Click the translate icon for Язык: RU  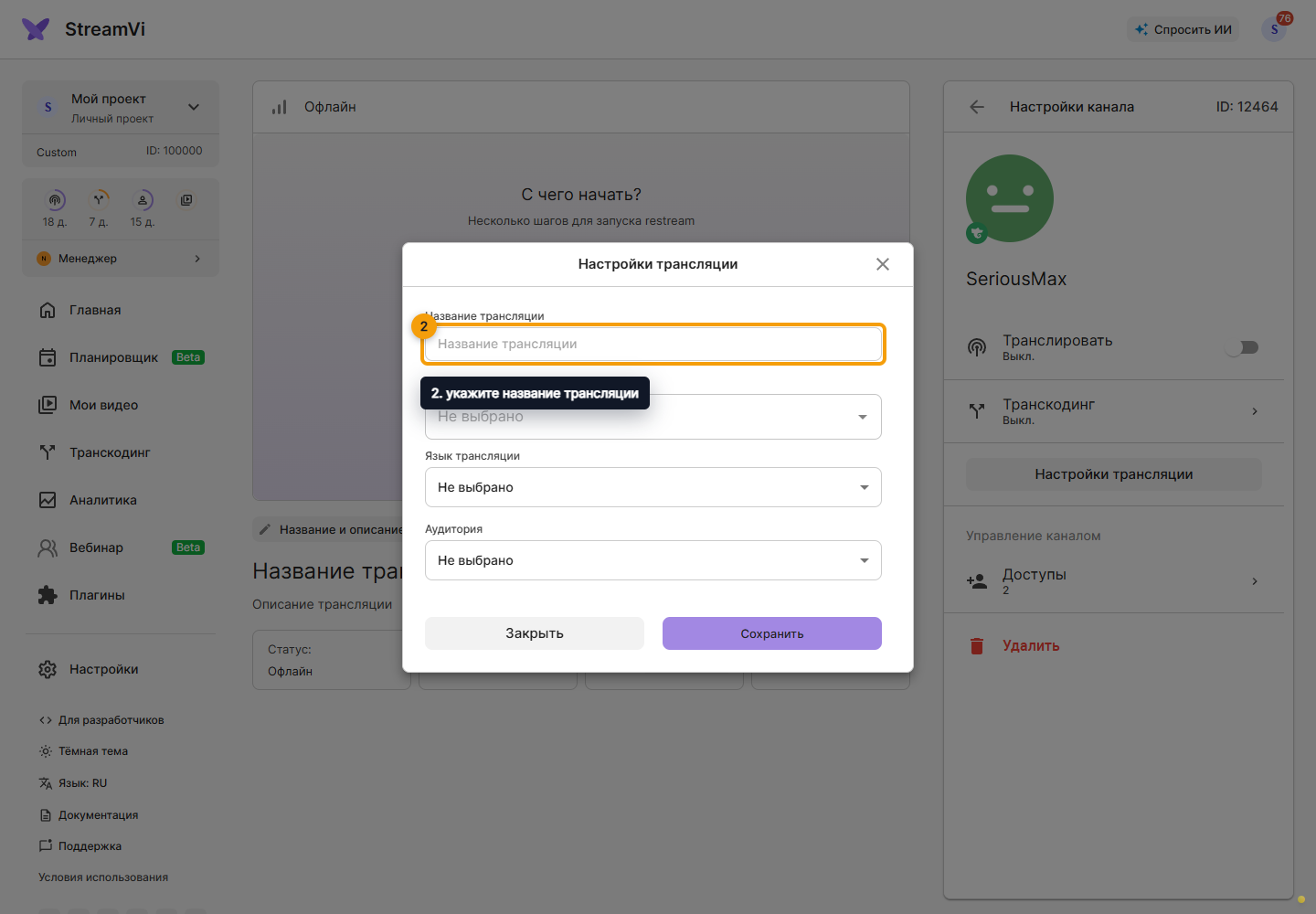click(46, 783)
